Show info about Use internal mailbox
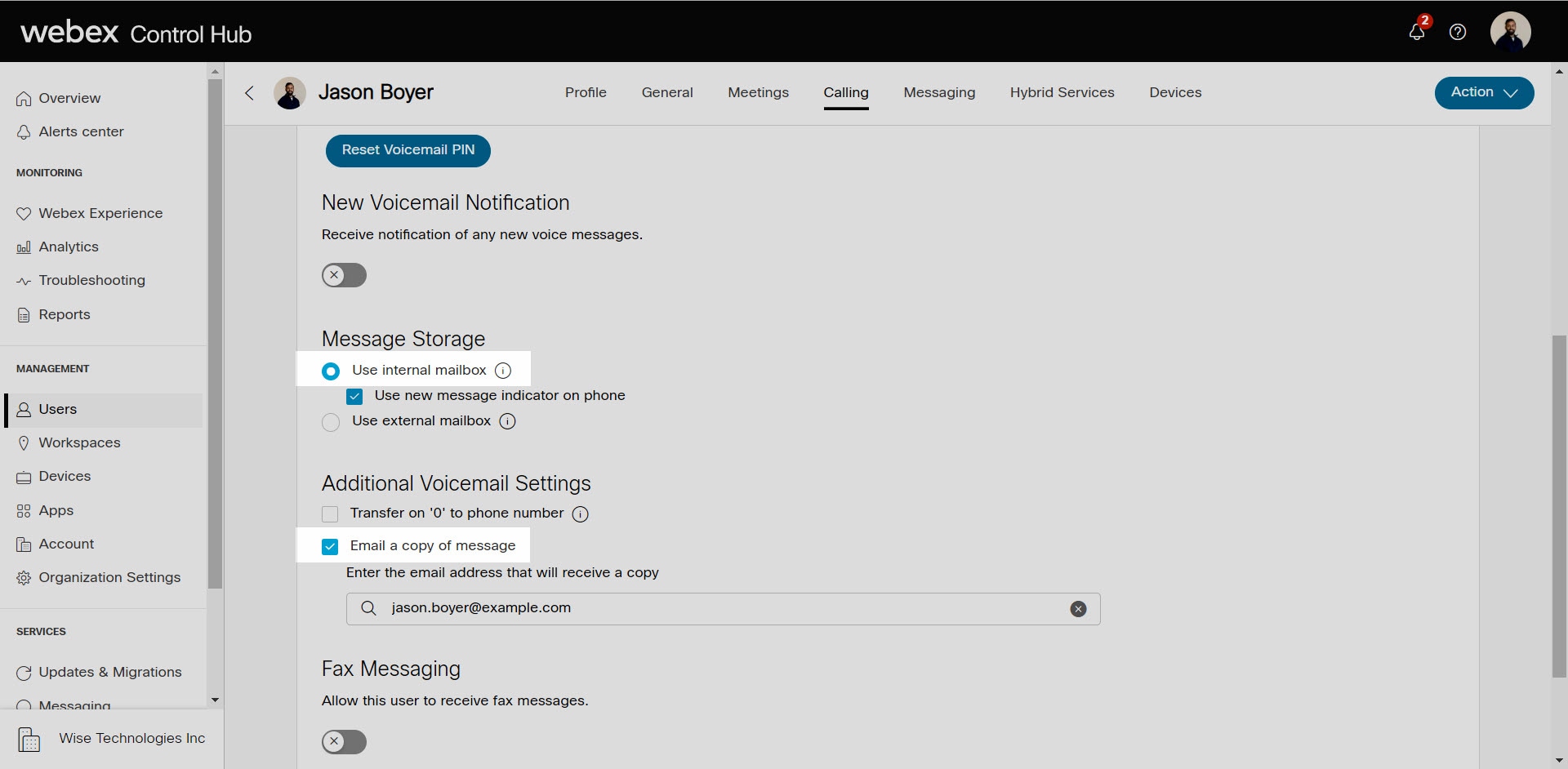1568x769 pixels. pyautogui.click(x=503, y=371)
